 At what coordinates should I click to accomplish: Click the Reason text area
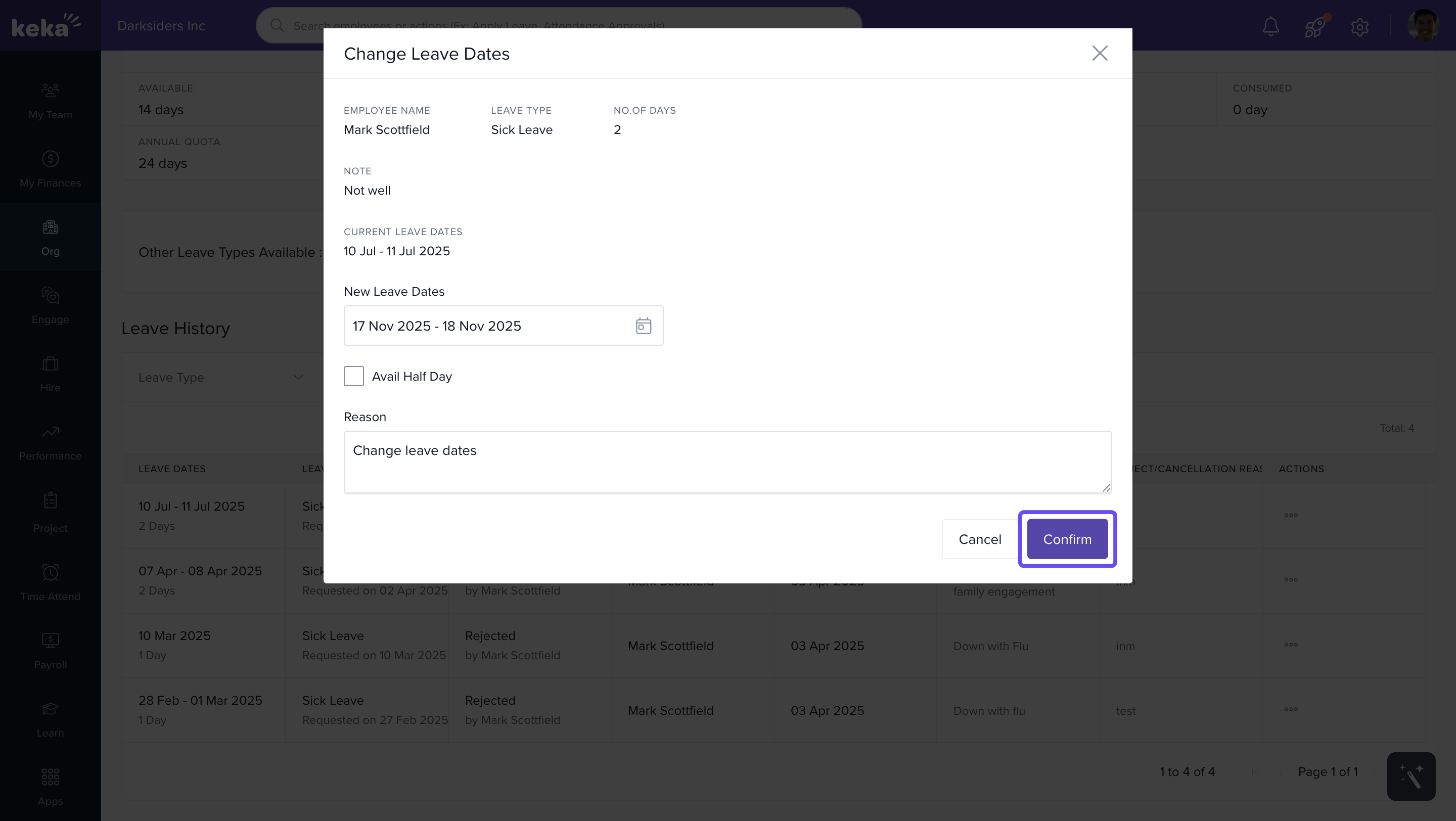click(x=727, y=462)
